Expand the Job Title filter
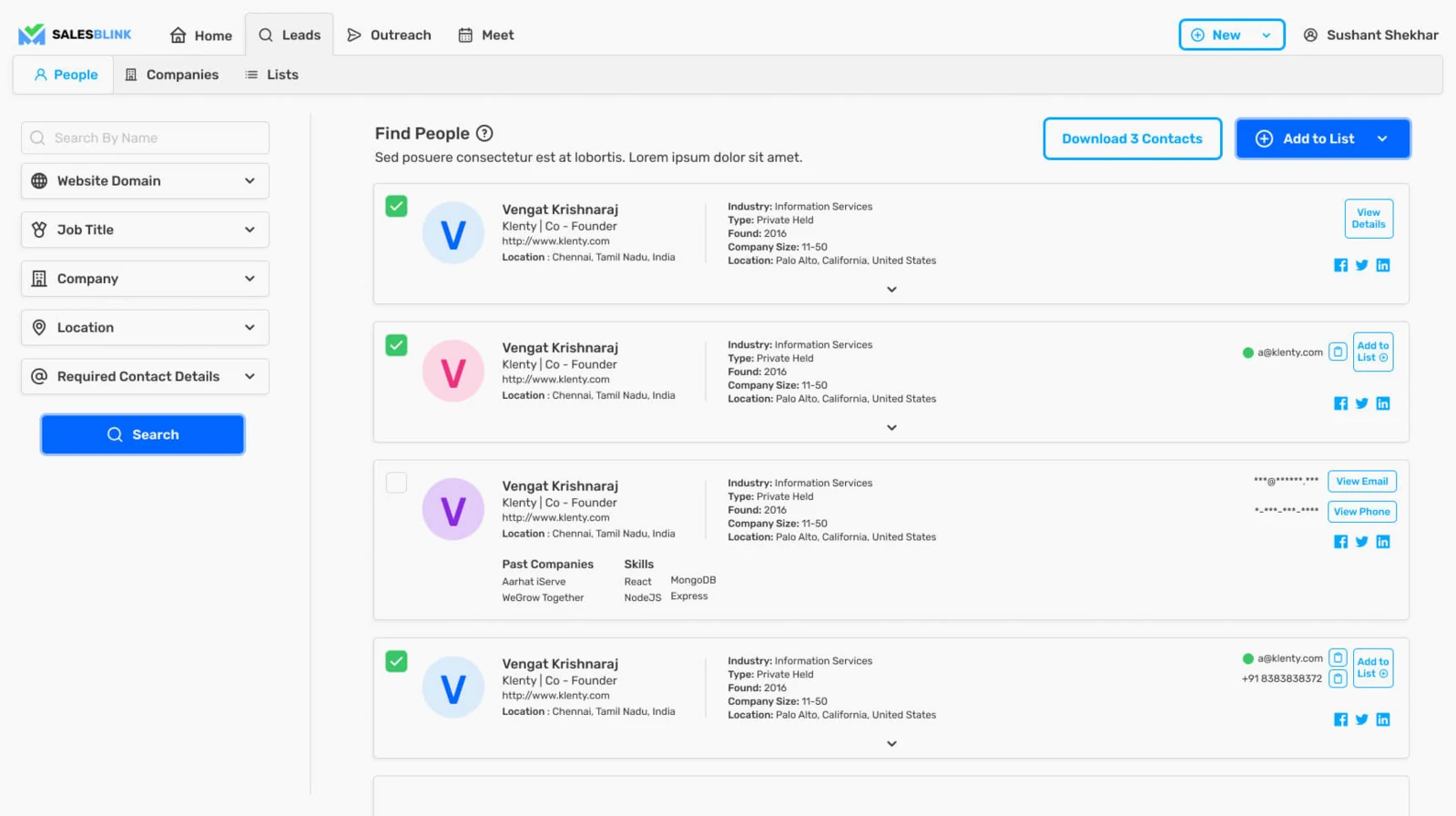 click(145, 229)
